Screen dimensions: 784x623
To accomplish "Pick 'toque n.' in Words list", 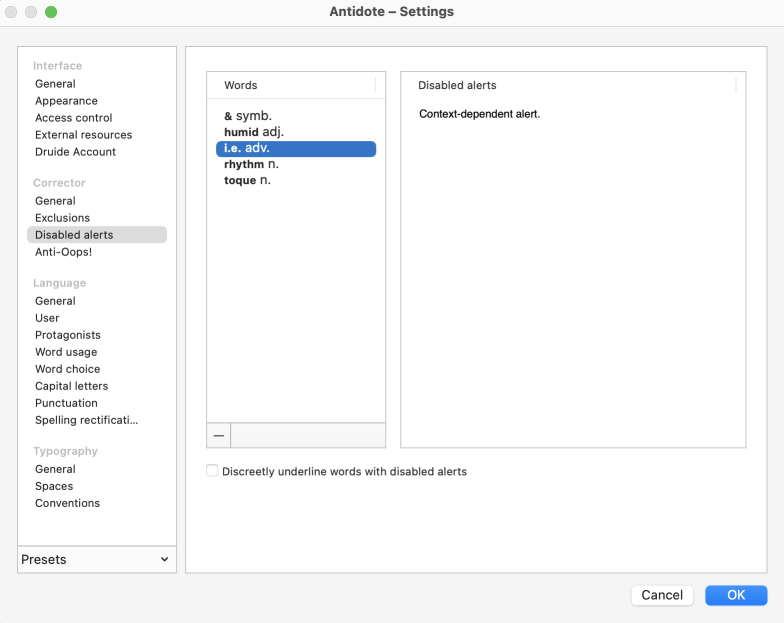I will point(247,180).
